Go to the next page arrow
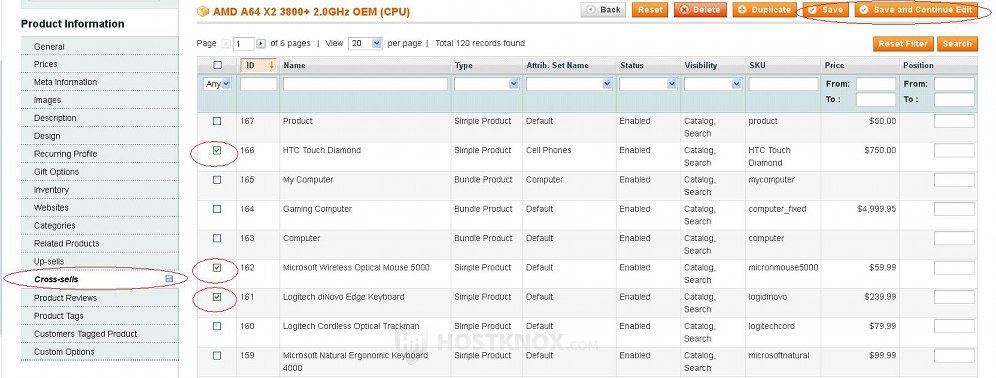Viewport: 996px width, 378px height. 260,44
